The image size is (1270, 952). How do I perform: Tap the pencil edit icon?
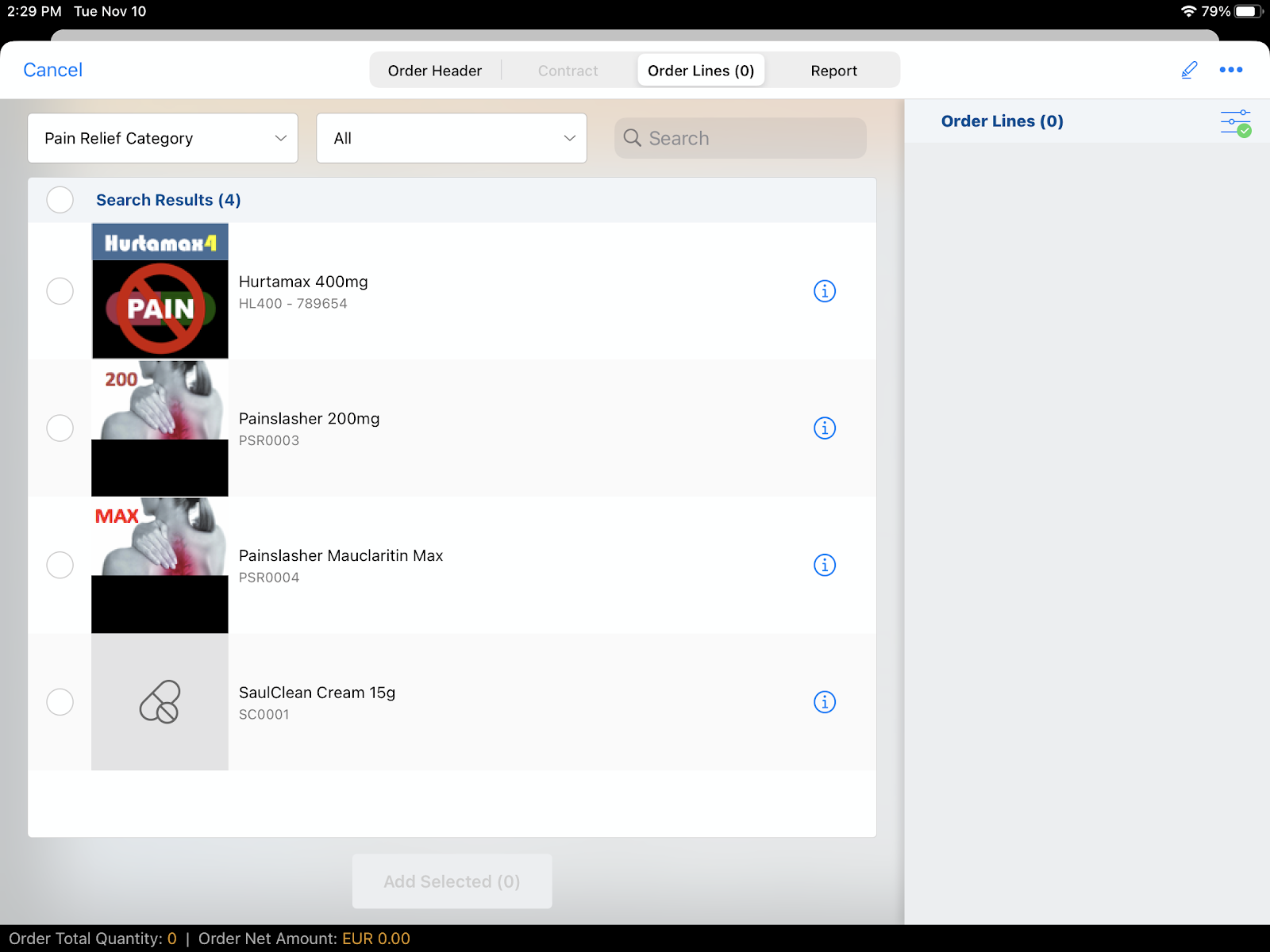(x=1188, y=70)
